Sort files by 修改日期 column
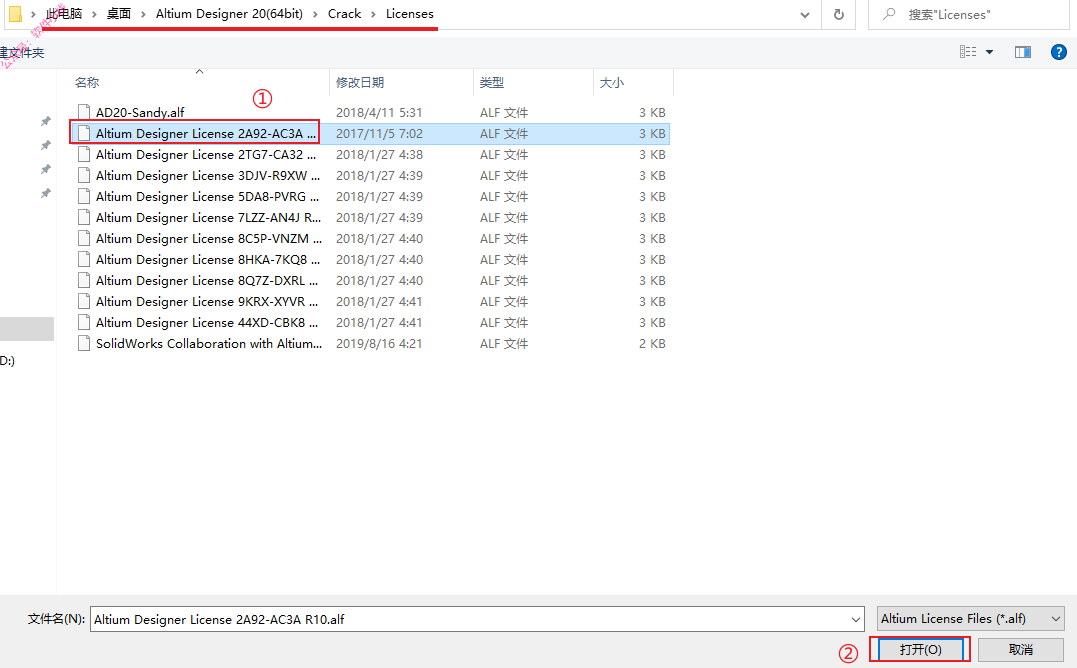This screenshot has width=1077, height=668. tap(359, 82)
